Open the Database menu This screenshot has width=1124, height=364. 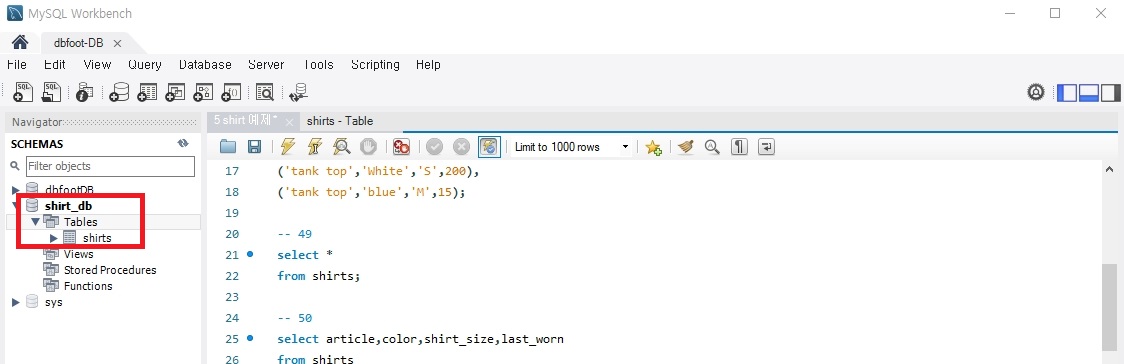(205, 64)
